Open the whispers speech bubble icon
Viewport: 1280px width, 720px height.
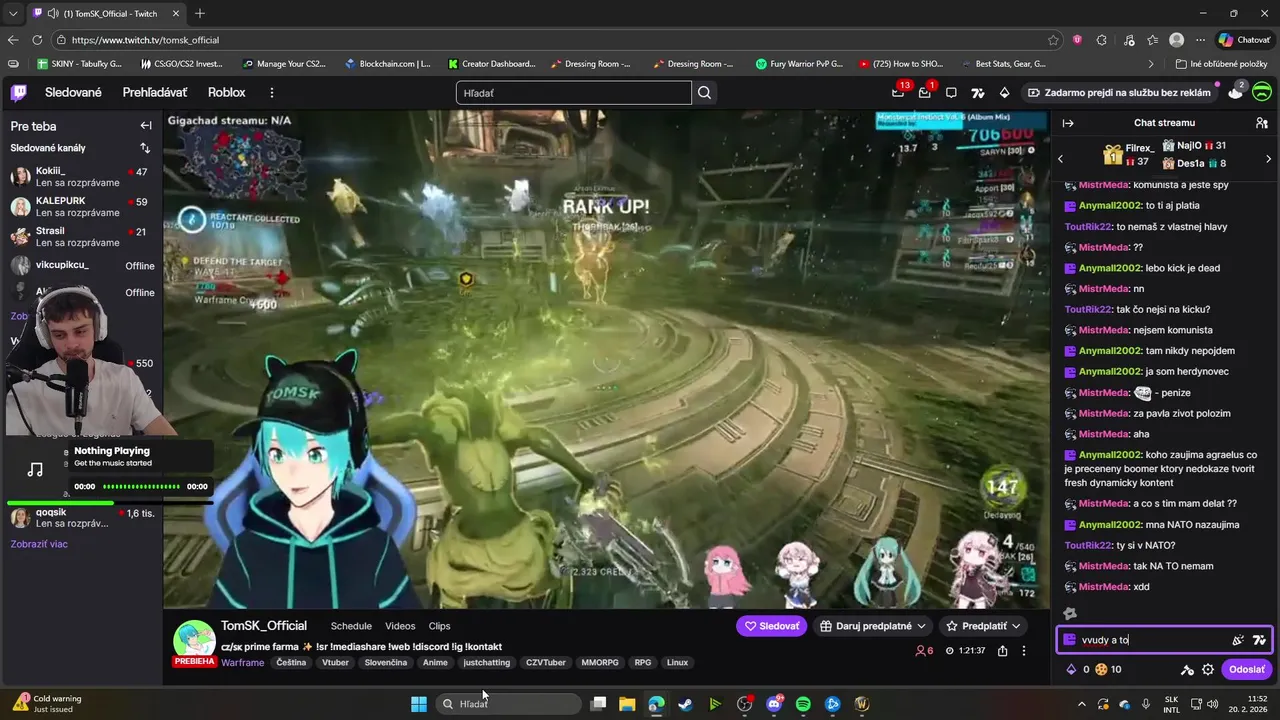pos(951,93)
